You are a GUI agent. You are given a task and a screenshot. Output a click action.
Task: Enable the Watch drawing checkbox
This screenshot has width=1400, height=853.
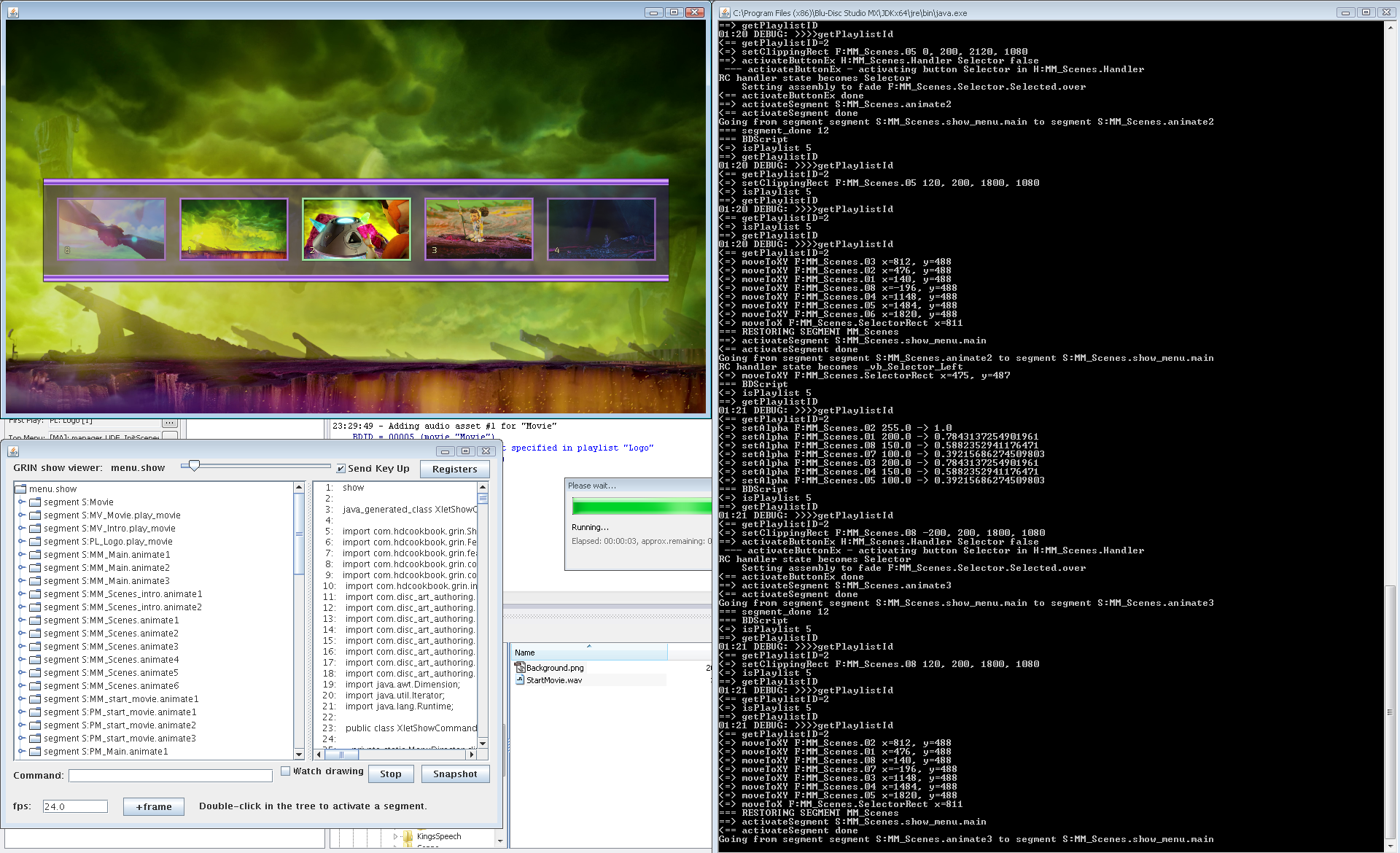click(286, 771)
